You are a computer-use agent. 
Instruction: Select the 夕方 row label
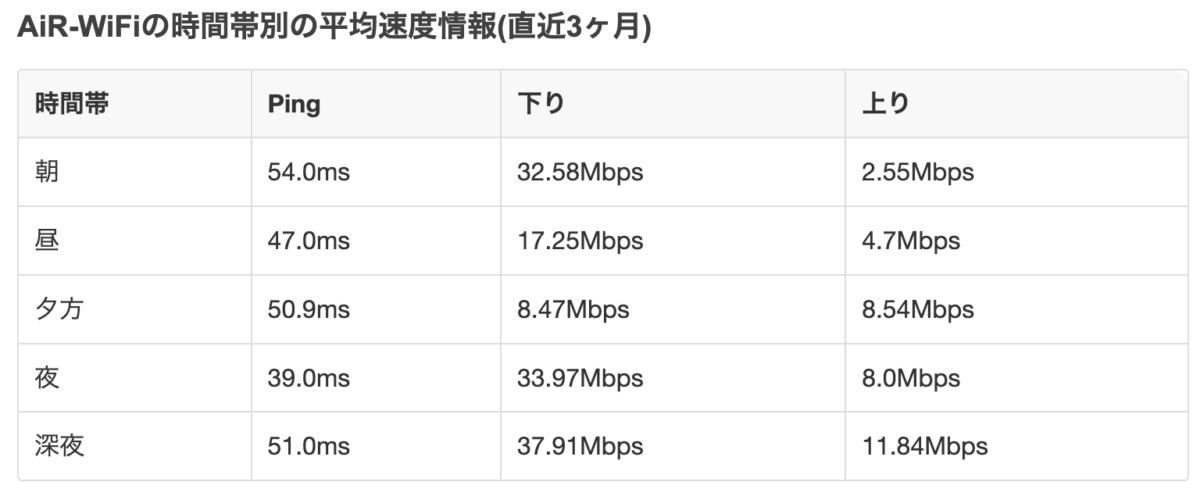pos(59,310)
